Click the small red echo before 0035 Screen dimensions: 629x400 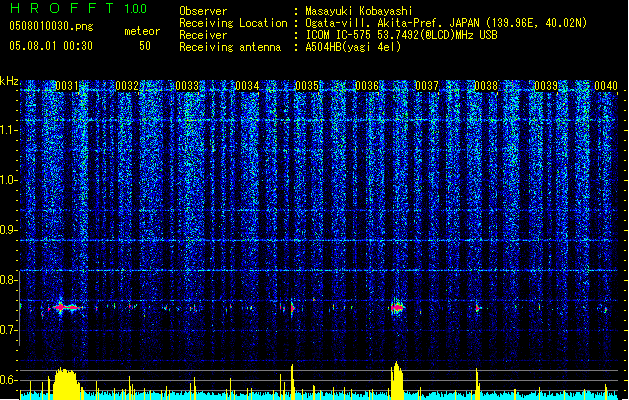[x=292, y=308]
